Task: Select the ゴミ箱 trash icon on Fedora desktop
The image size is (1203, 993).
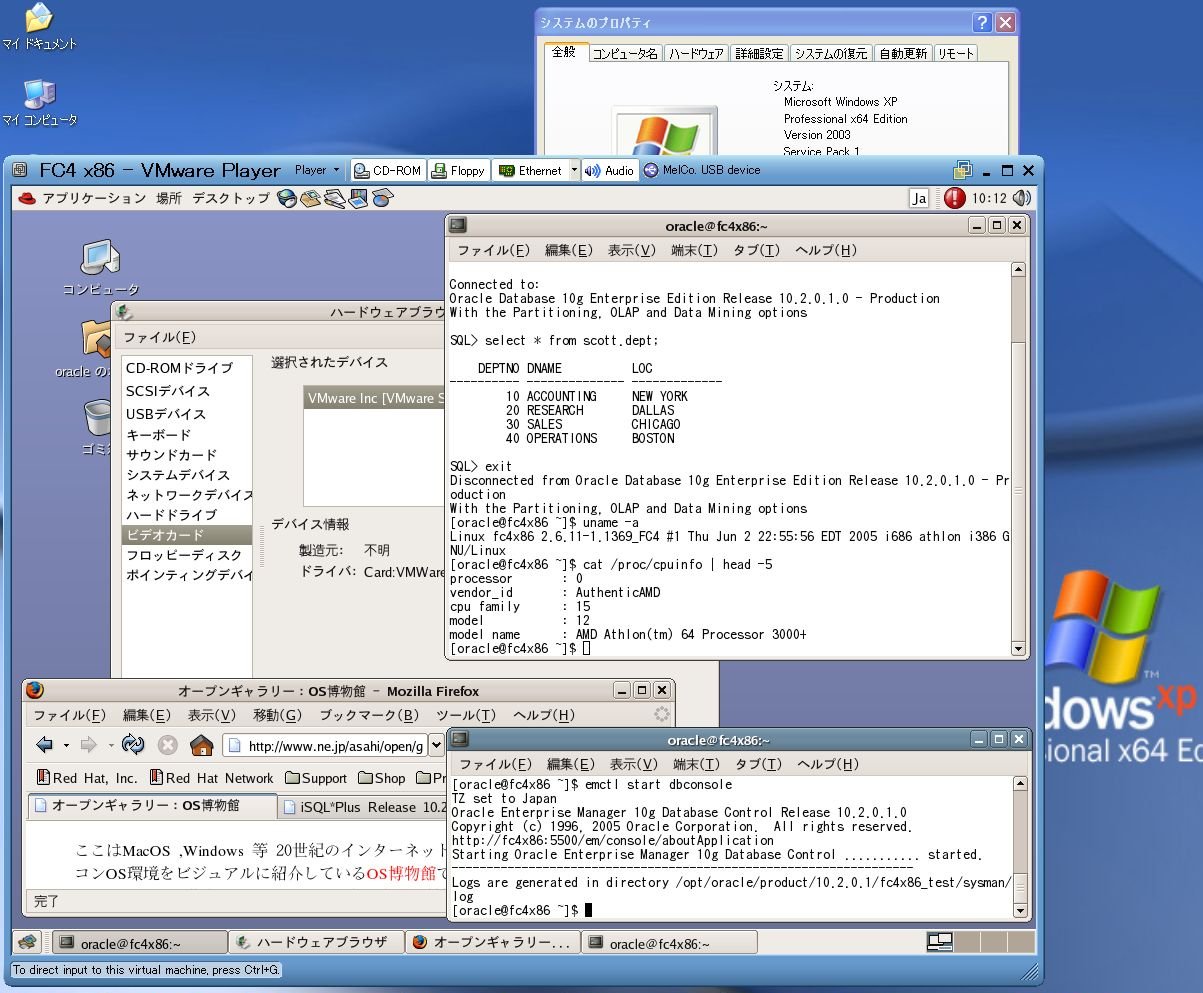Action: point(97,427)
